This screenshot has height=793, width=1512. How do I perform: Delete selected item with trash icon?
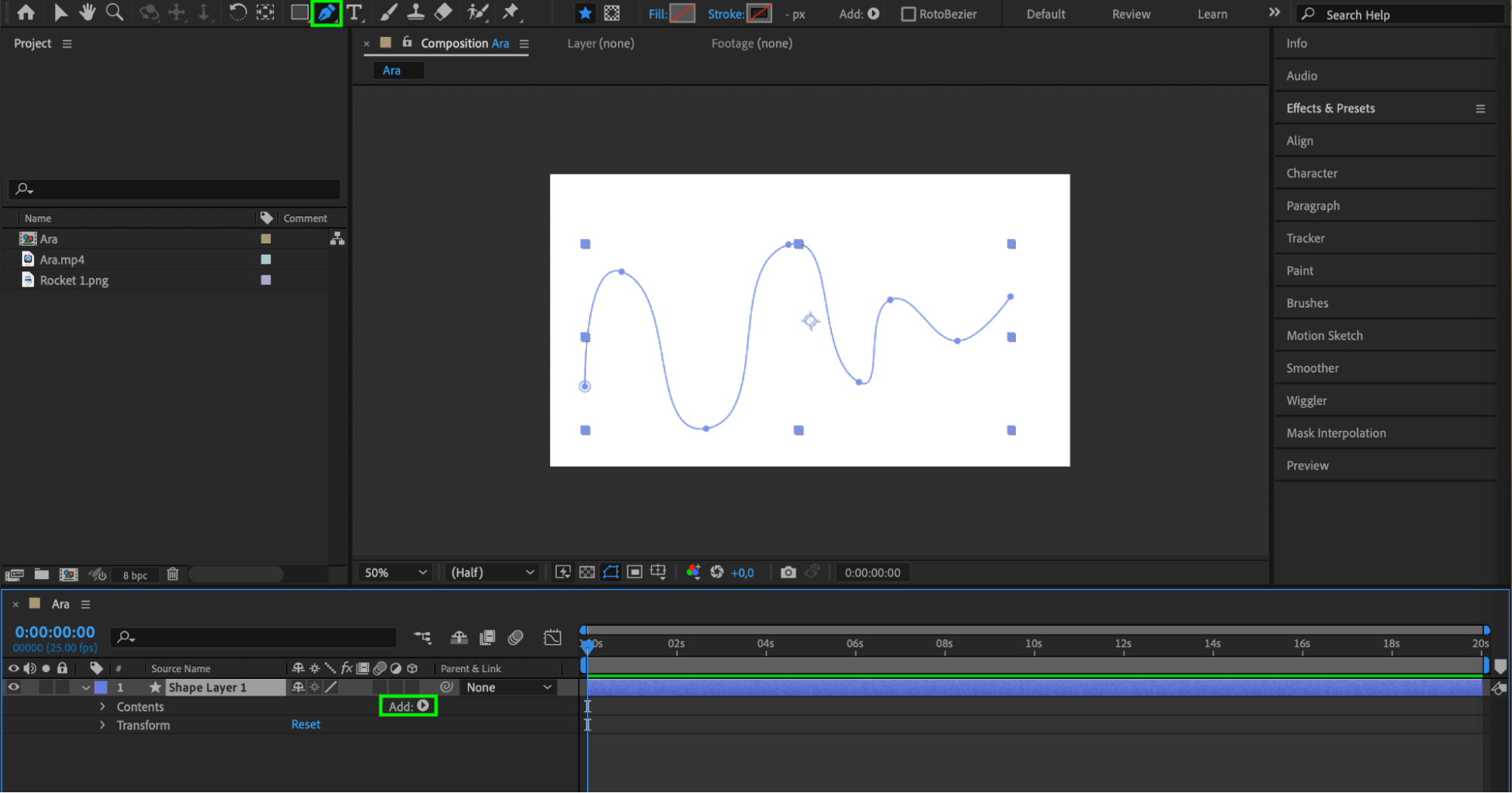tap(172, 575)
